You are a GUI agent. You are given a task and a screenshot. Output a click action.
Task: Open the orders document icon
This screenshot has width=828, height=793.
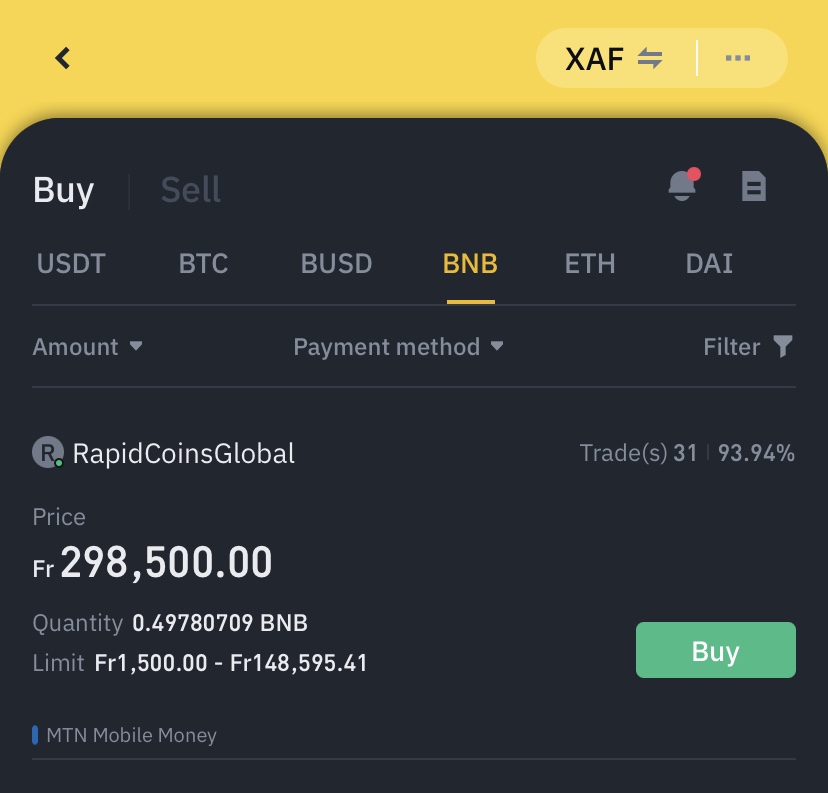tap(753, 186)
